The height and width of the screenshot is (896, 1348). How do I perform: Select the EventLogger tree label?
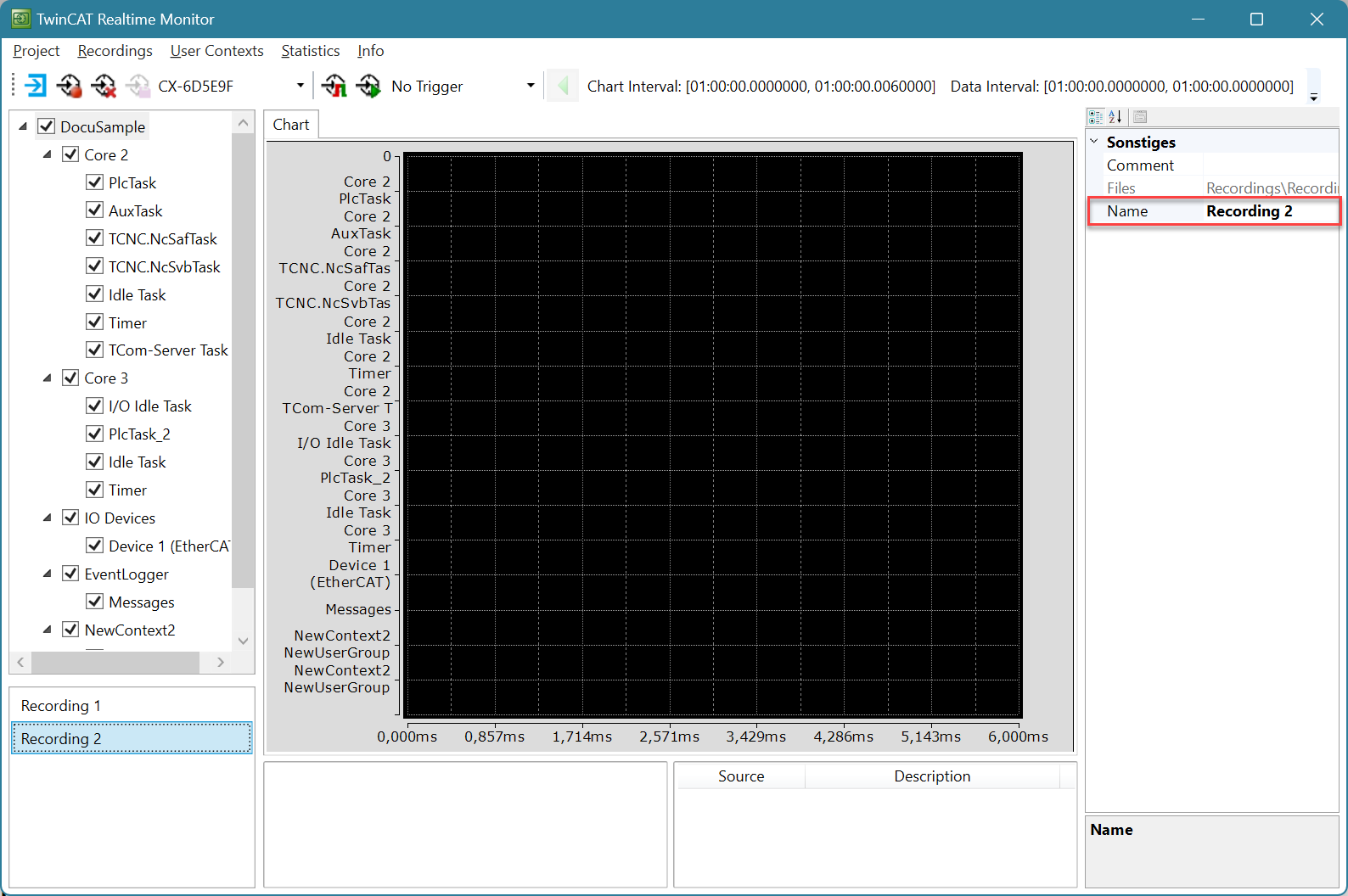click(x=126, y=574)
